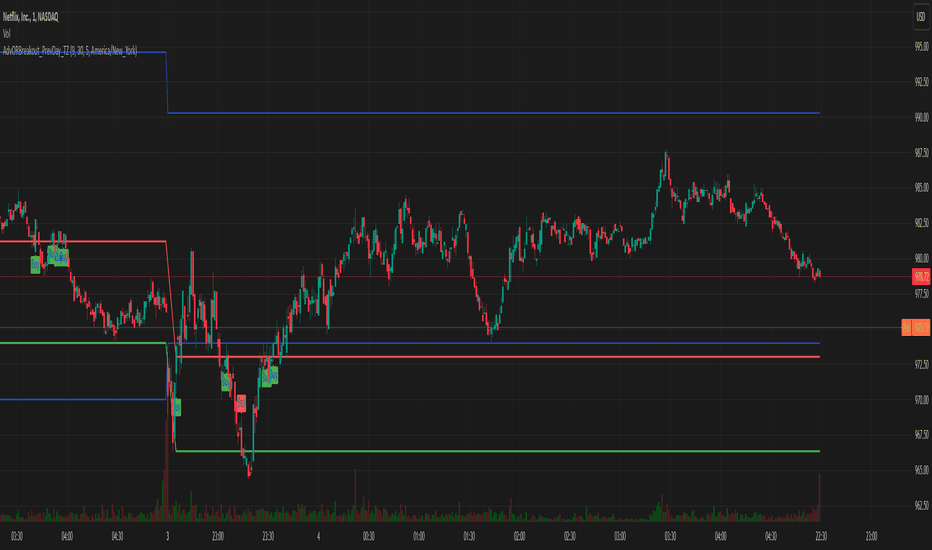The image size is (932, 550).
Task: Click the 987.50 price axis label
Action: pos(921,153)
